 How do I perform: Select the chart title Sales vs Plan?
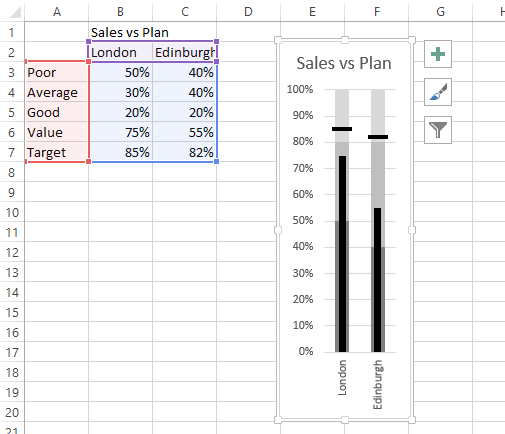pos(344,63)
